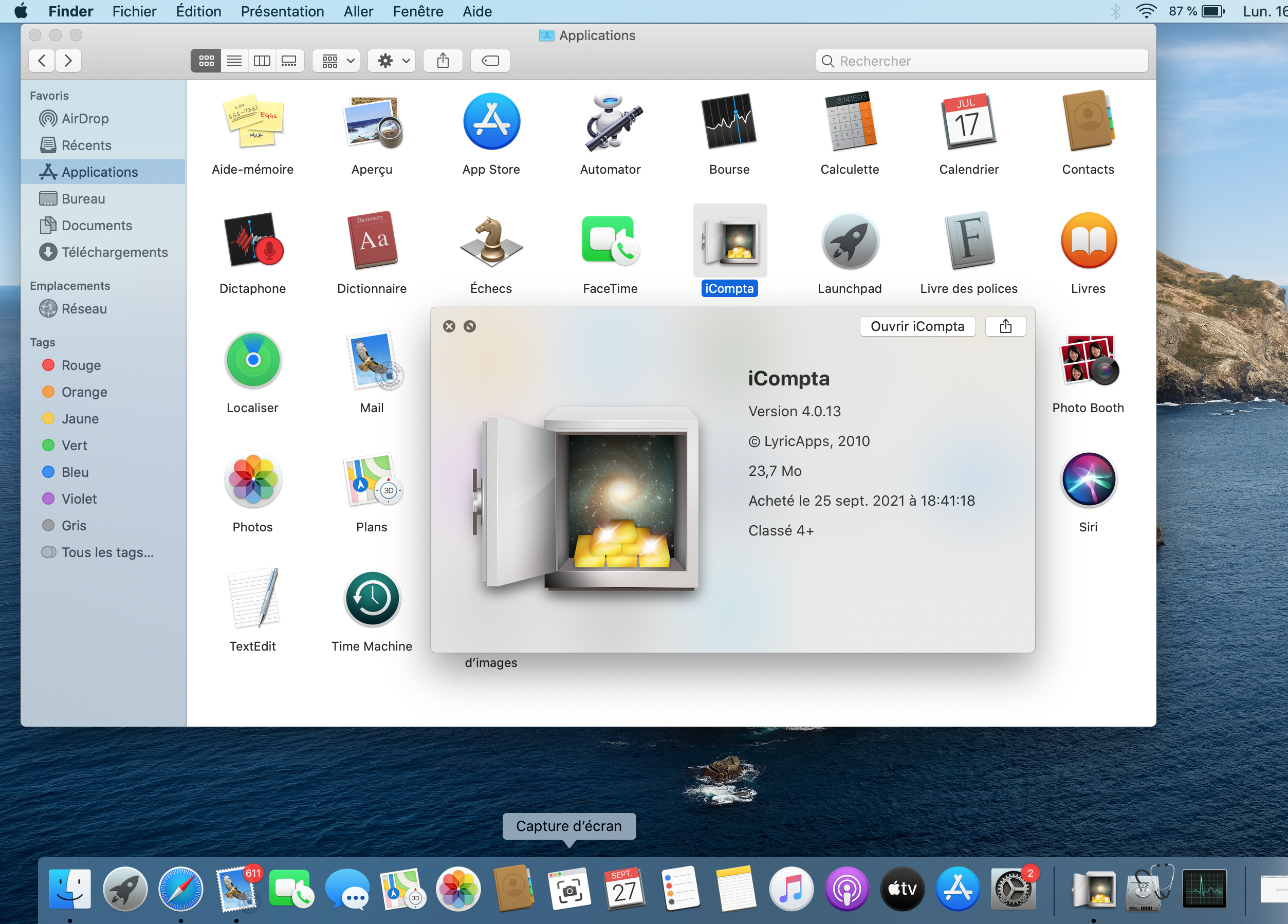Click the Ouvrir iCompta button

(x=918, y=326)
